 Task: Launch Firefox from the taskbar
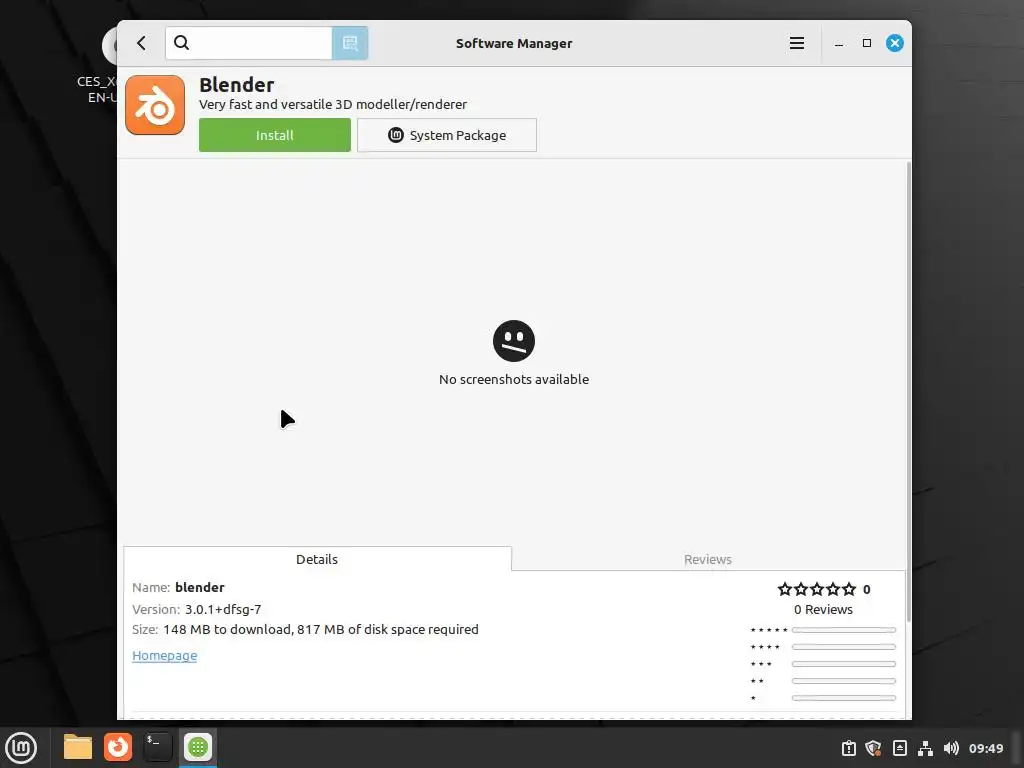[118, 747]
